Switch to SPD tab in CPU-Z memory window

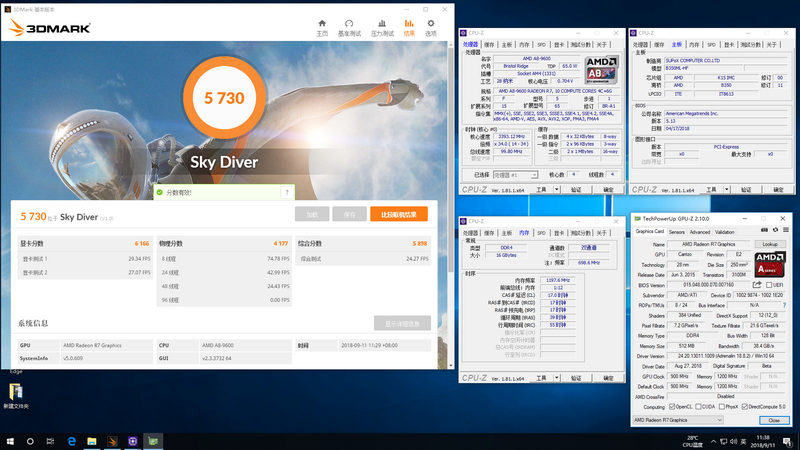click(541, 233)
